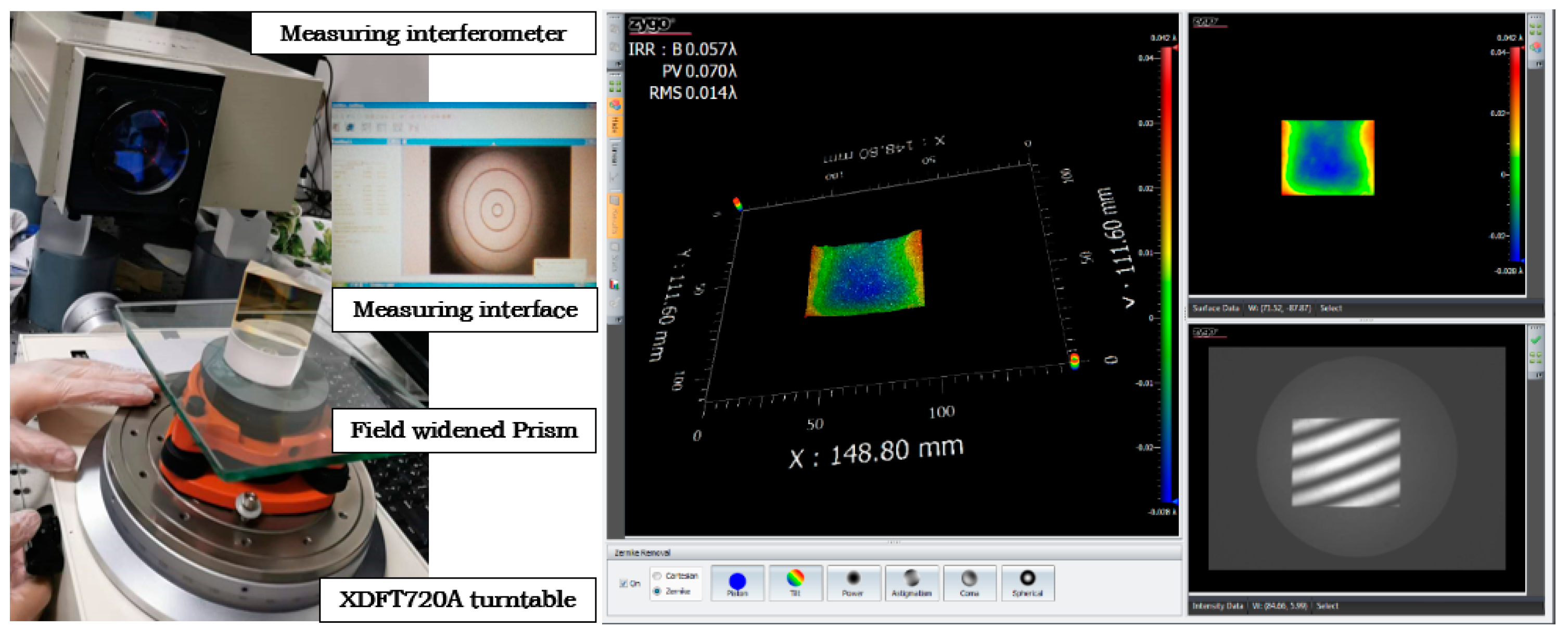
Task: Click the color chart icon in main sidebar
Action: (x=615, y=284)
